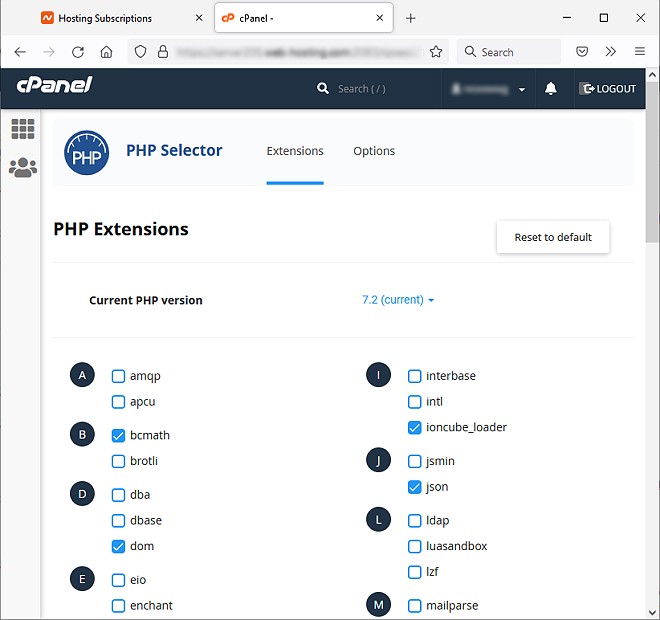The image size is (660, 620).
Task: Open the User Manager people icon in sidebar
Action: (23, 168)
